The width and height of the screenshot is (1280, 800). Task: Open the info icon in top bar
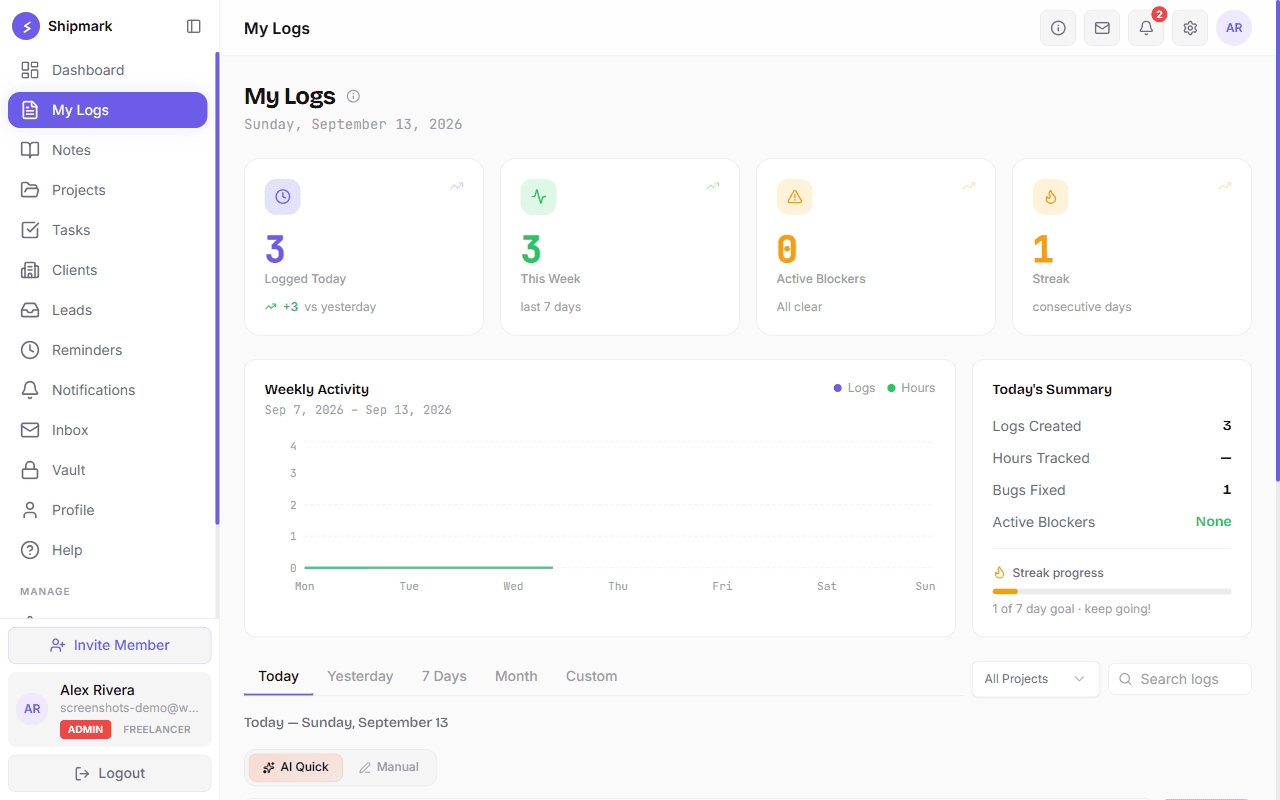tap(1058, 28)
